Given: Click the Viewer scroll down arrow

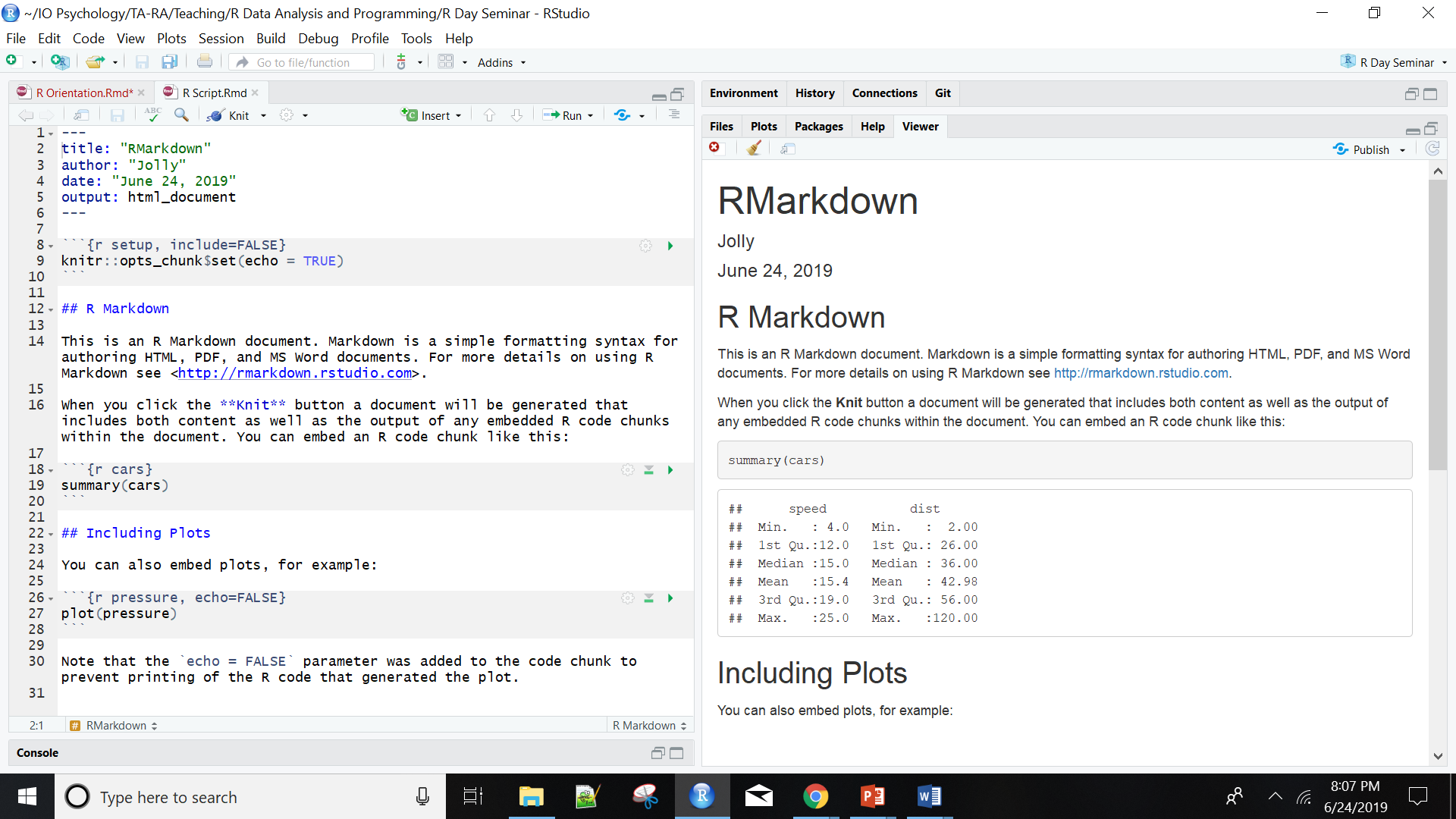Looking at the screenshot, I should point(1438,756).
